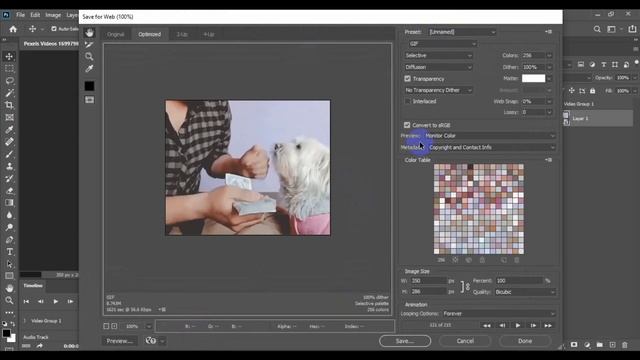Image resolution: width=640 pixels, height=360 pixels.
Task: Open the GIF file format dropdown
Action: (442, 44)
